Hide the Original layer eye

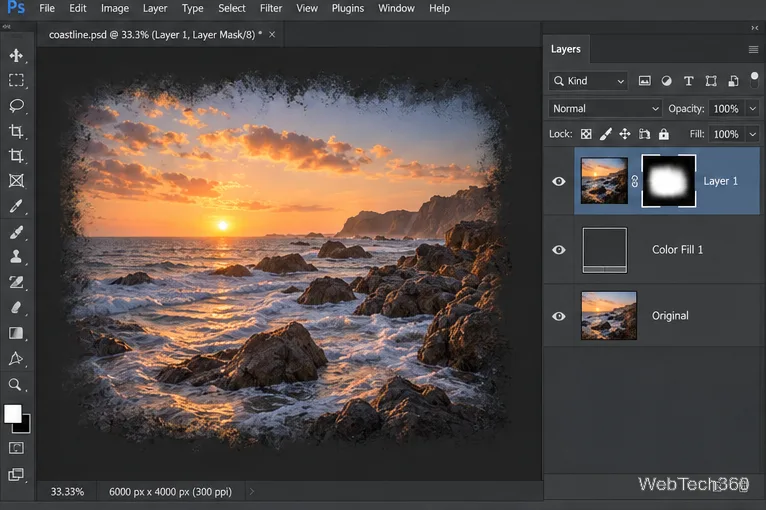pyautogui.click(x=559, y=316)
